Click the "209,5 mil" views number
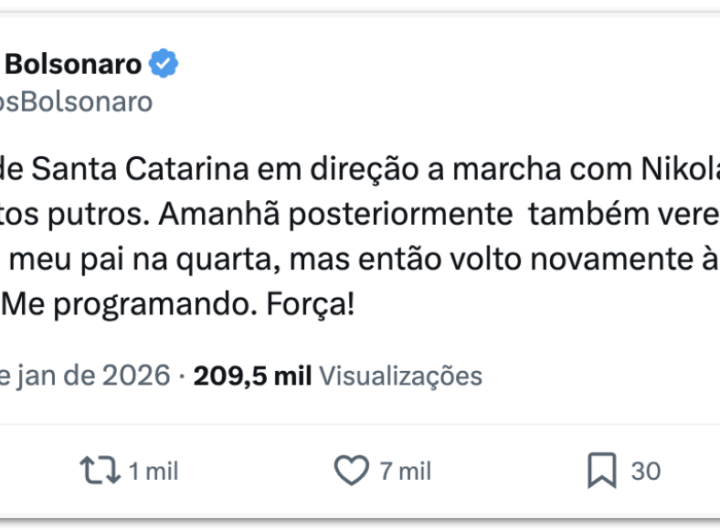Viewport: 720px width, 530px height. (252, 376)
